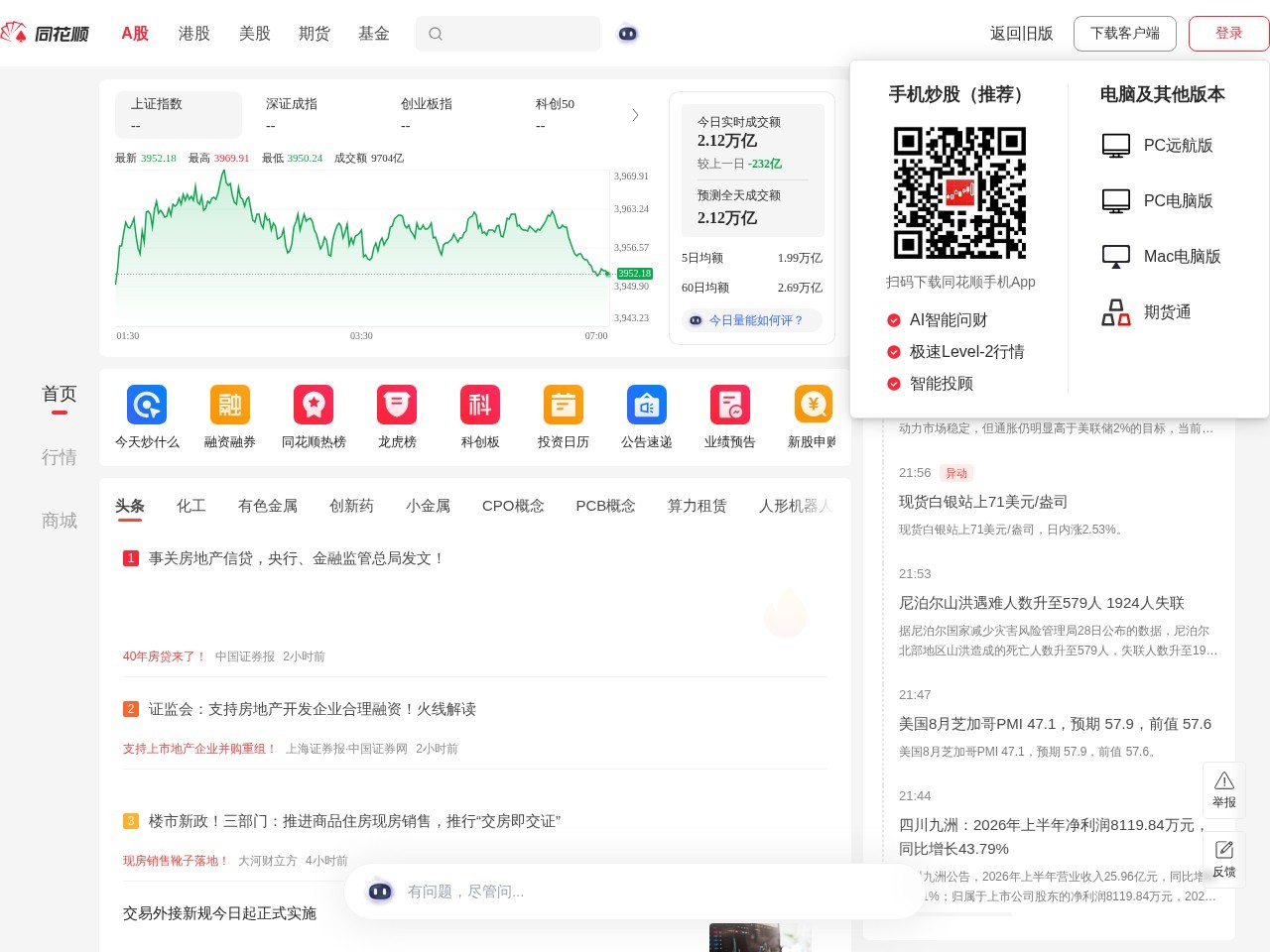Click the 同花顺 logo

(45, 34)
